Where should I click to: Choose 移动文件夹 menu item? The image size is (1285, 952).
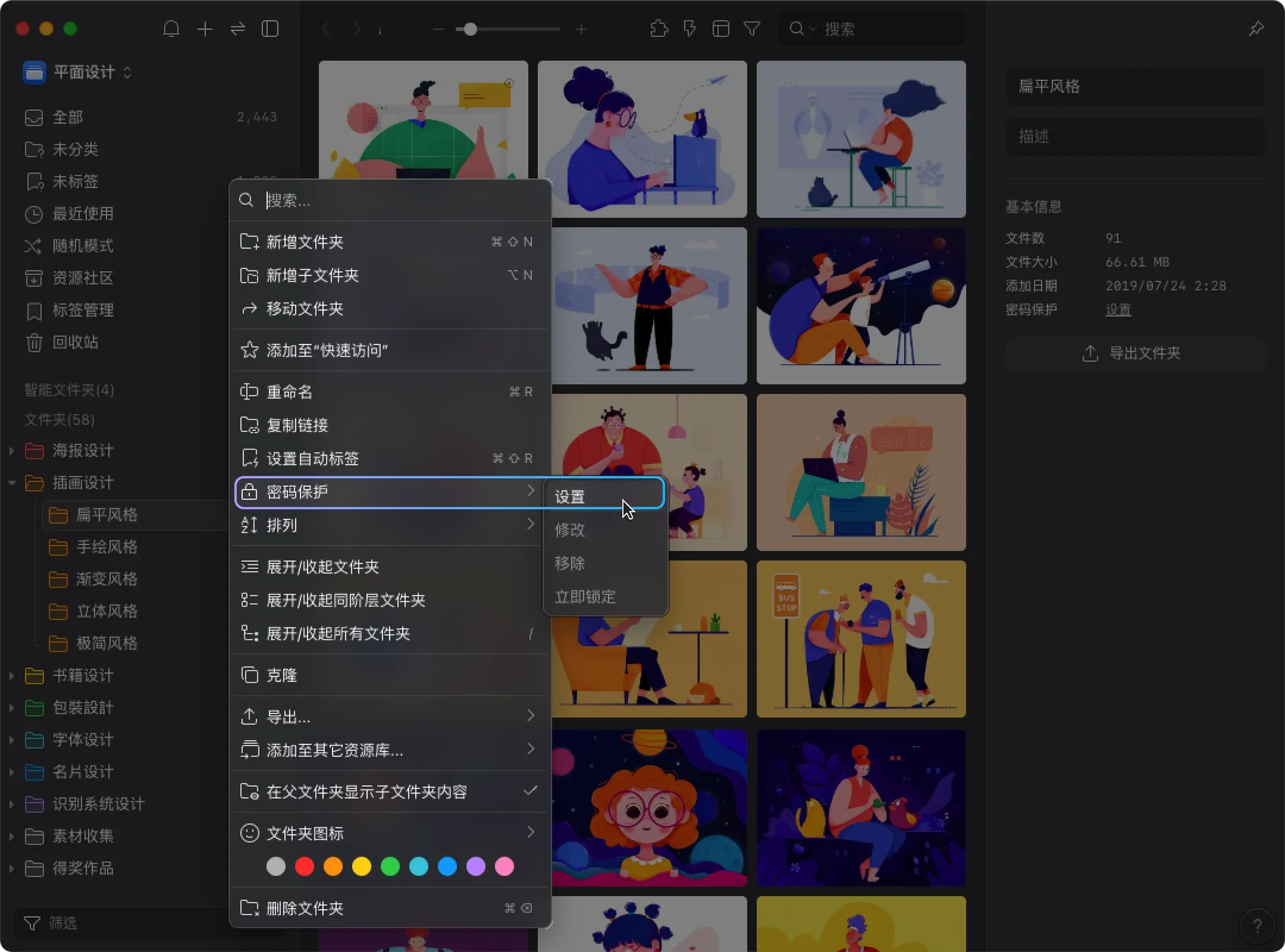click(x=390, y=309)
